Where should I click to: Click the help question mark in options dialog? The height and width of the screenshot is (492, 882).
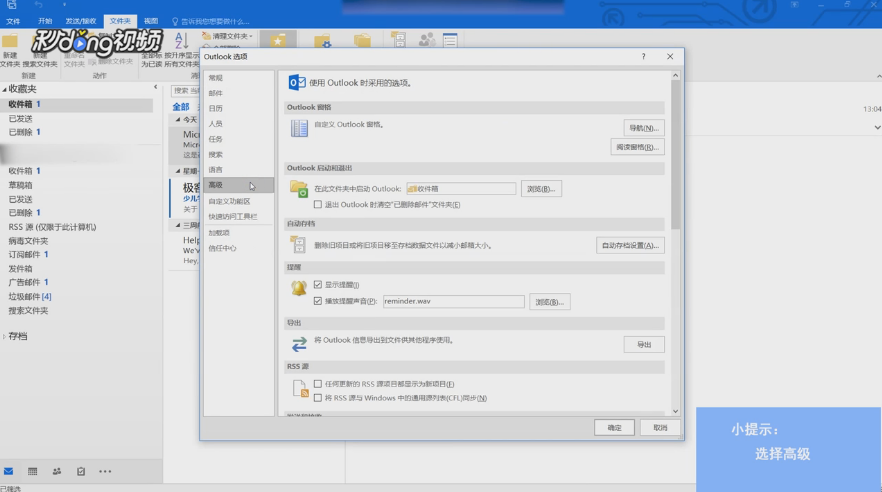(644, 56)
